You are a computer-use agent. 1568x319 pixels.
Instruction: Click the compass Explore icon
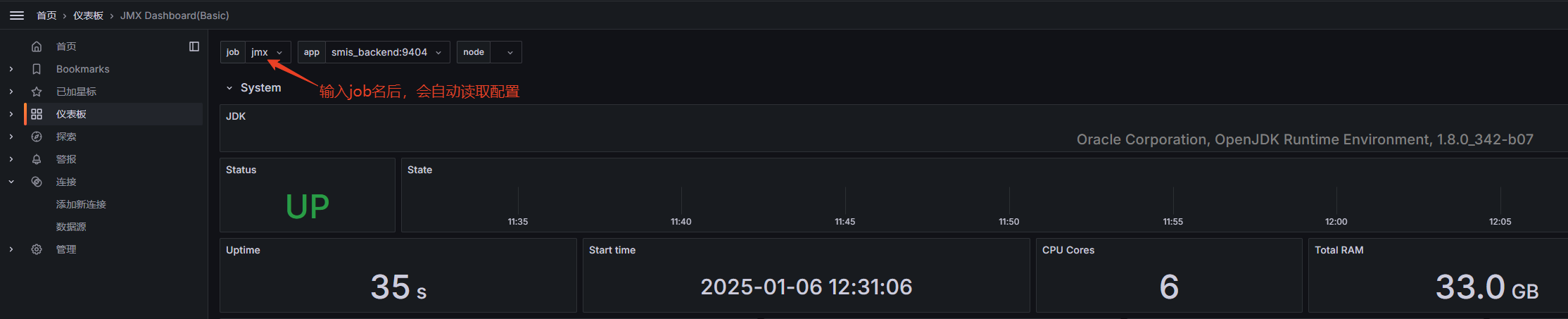click(x=37, y=137)
